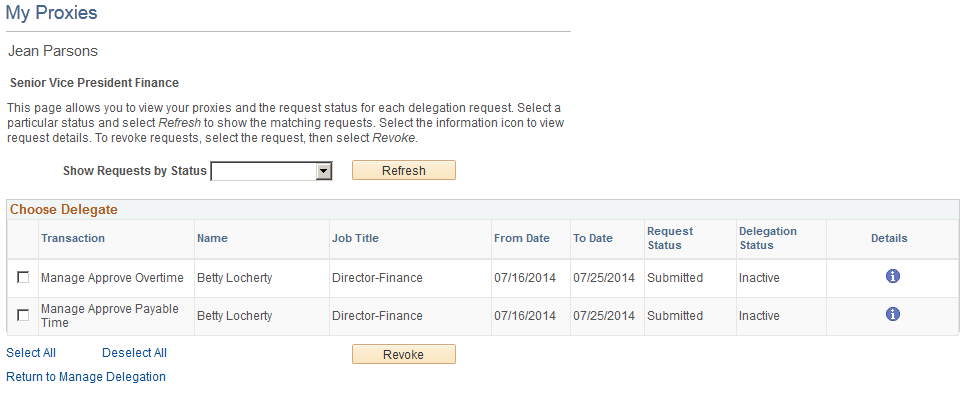
Task: Follow the Return to Manage Delegation link
Action: (x=86, y=376)
